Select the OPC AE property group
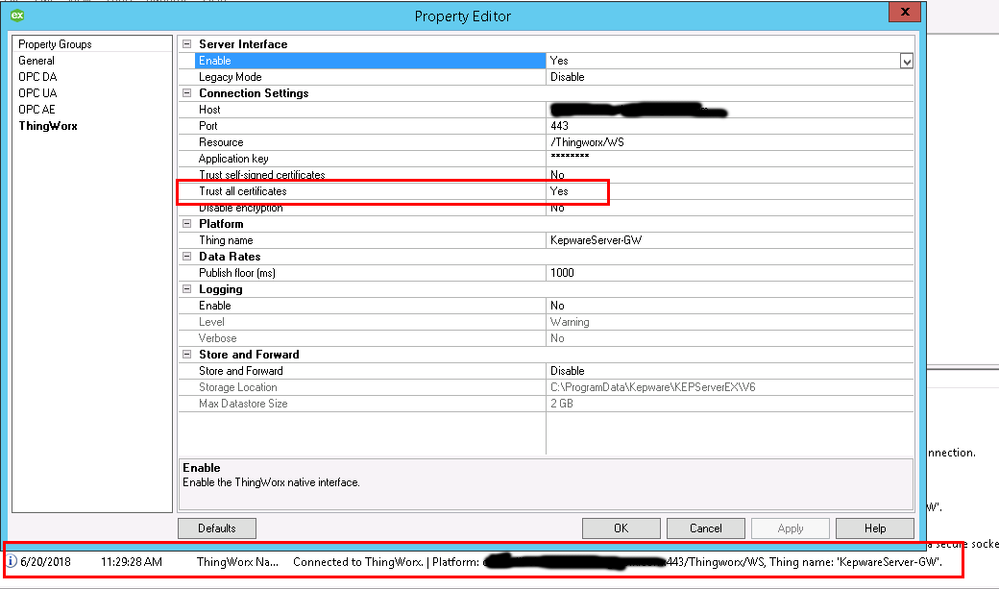This screenshot has width=999, height=593. [37, 110]
